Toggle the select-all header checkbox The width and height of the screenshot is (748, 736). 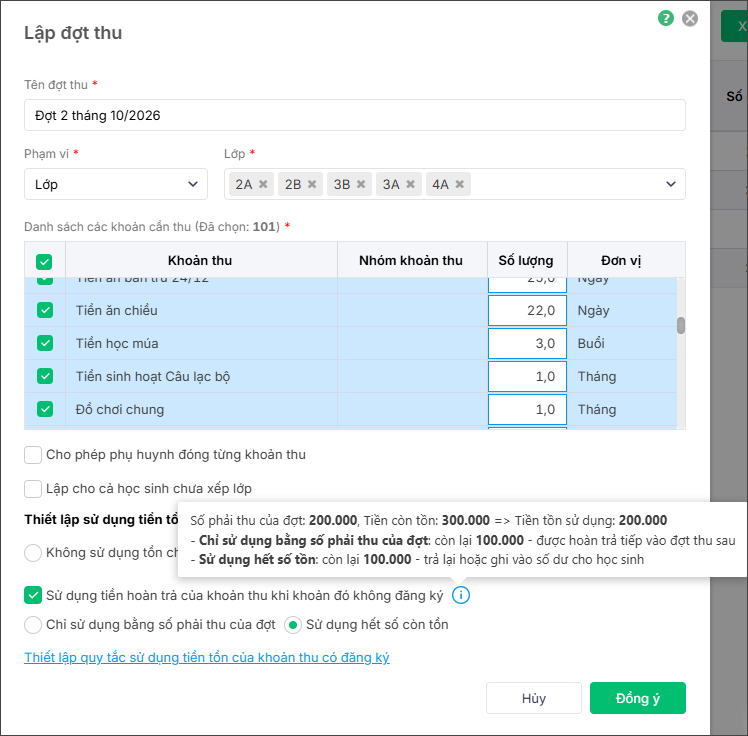[44, 261]
